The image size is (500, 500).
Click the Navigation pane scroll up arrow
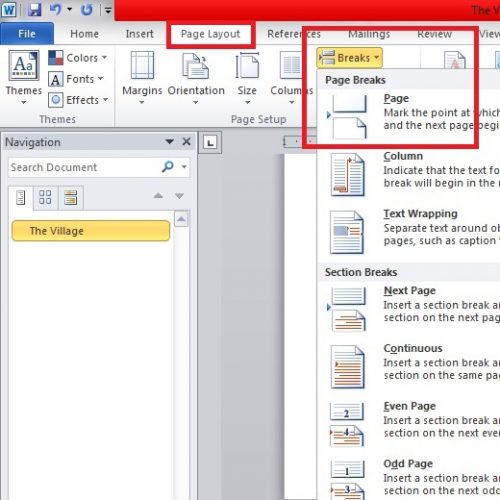point(181,219)
